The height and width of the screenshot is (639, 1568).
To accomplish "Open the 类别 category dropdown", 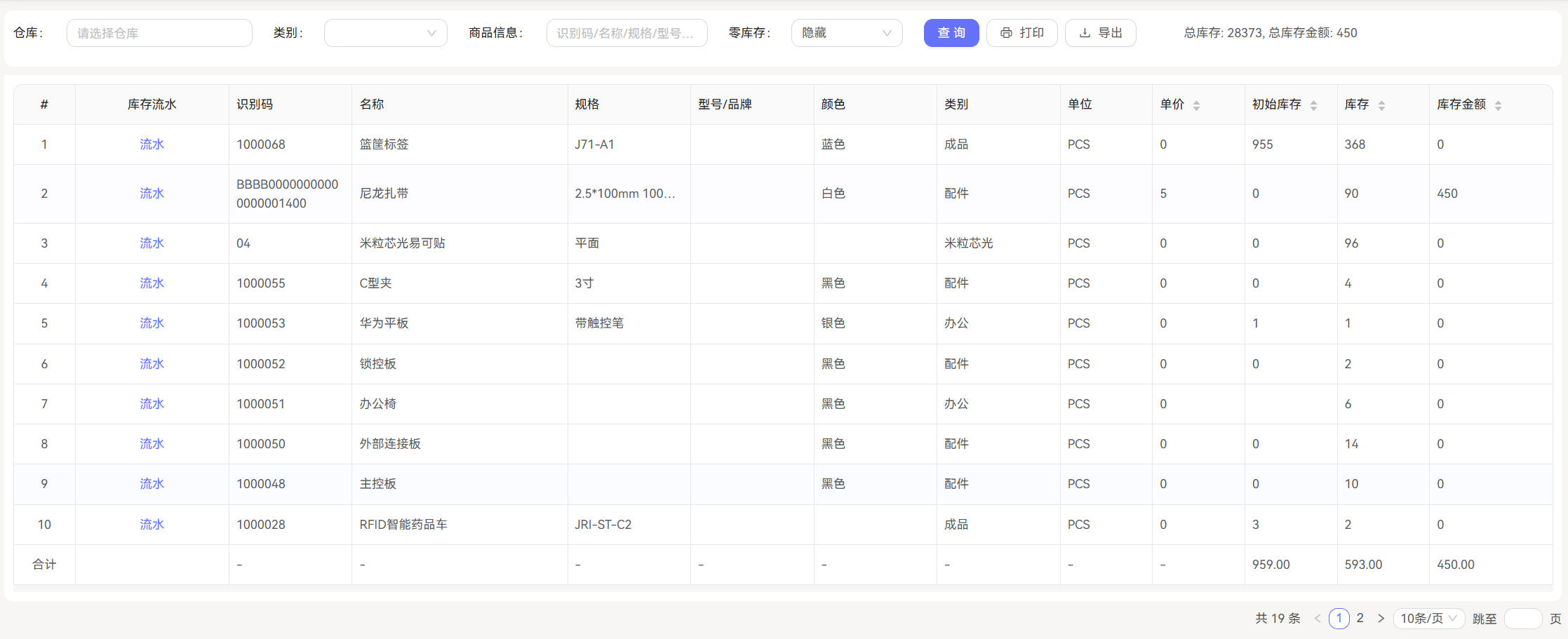I will tap(385, 33).
